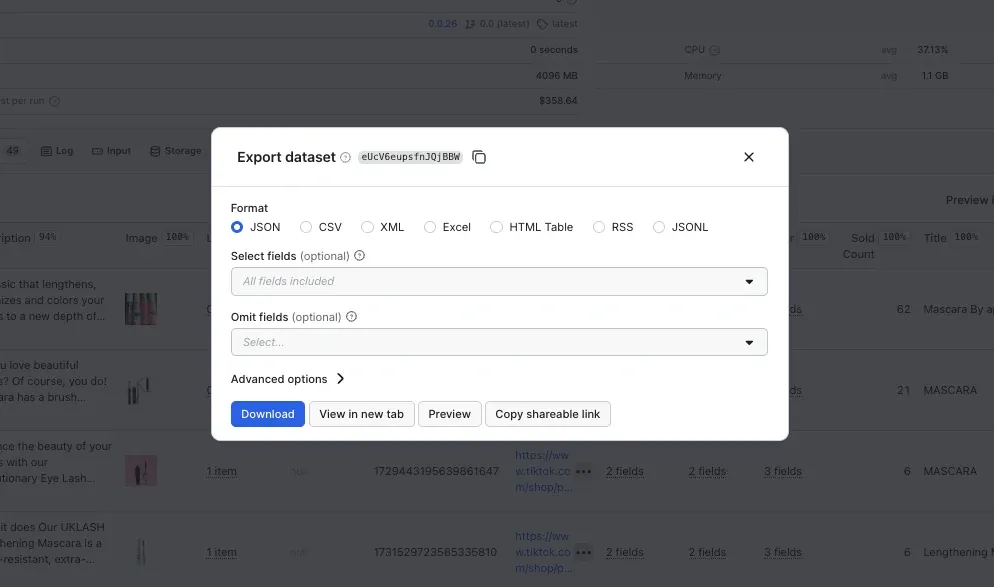
Task: Open help icon beside Export dataset title
Action: (x=345, y=157)
